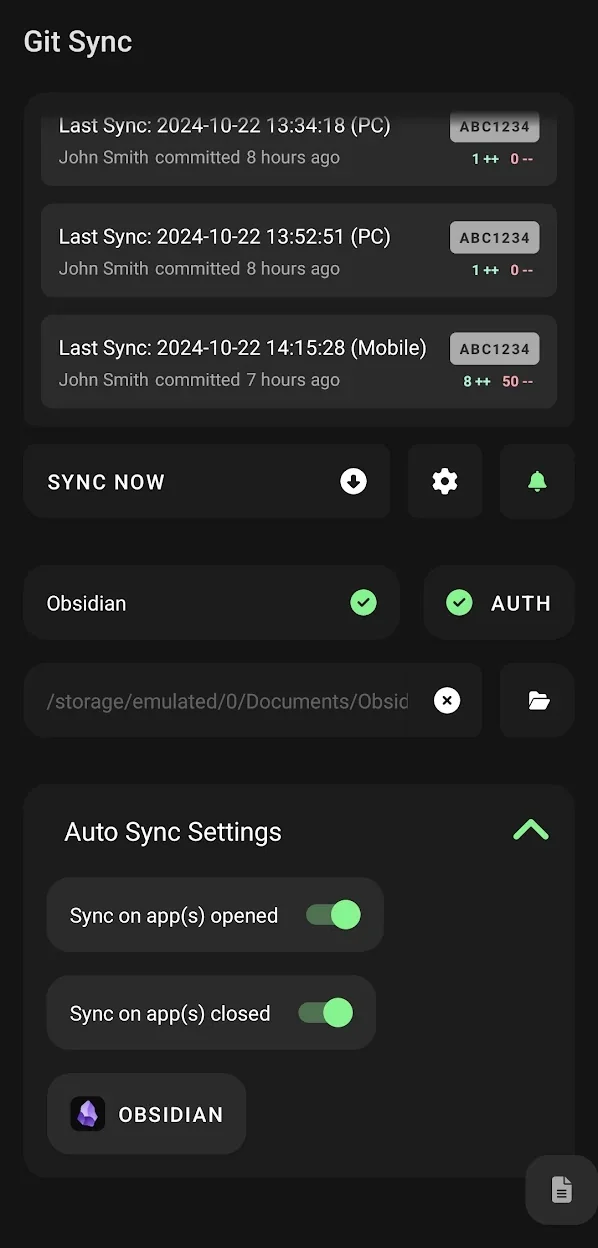Open the 14:15:28 (Mobile) sync entry
The image size is (598, 1248).
coord(299,362)
